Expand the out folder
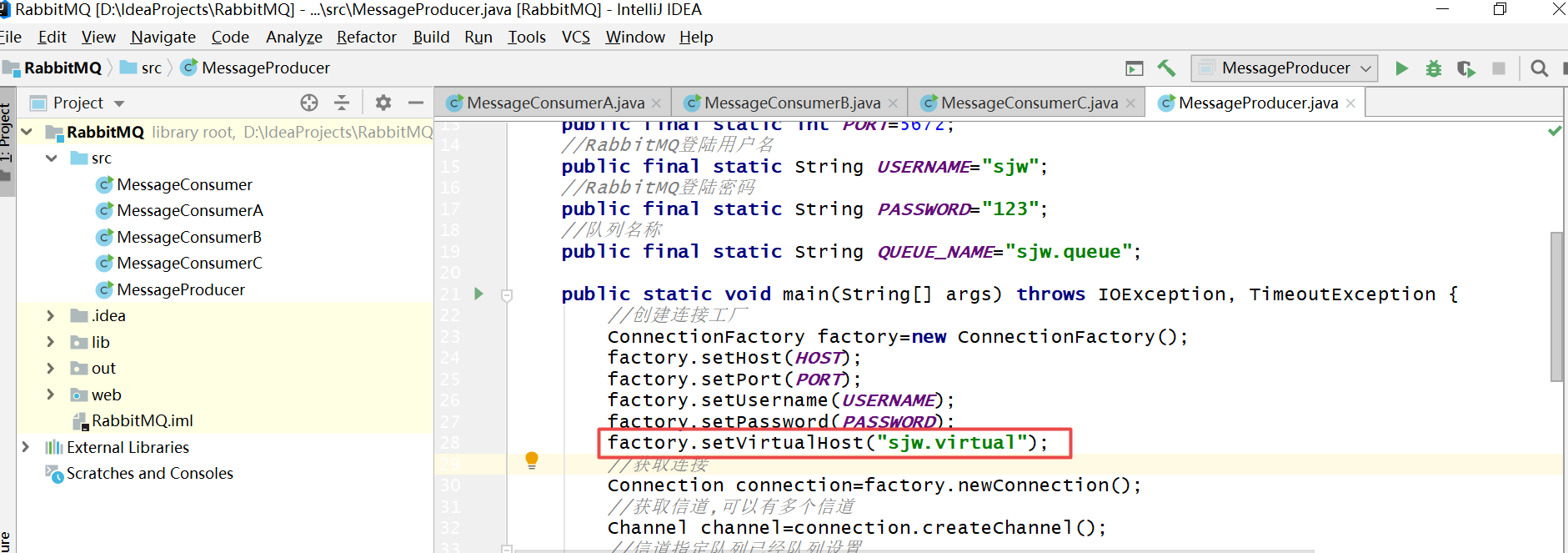The width and height of the screenshot is (1568, 553). tap(51, 368)
